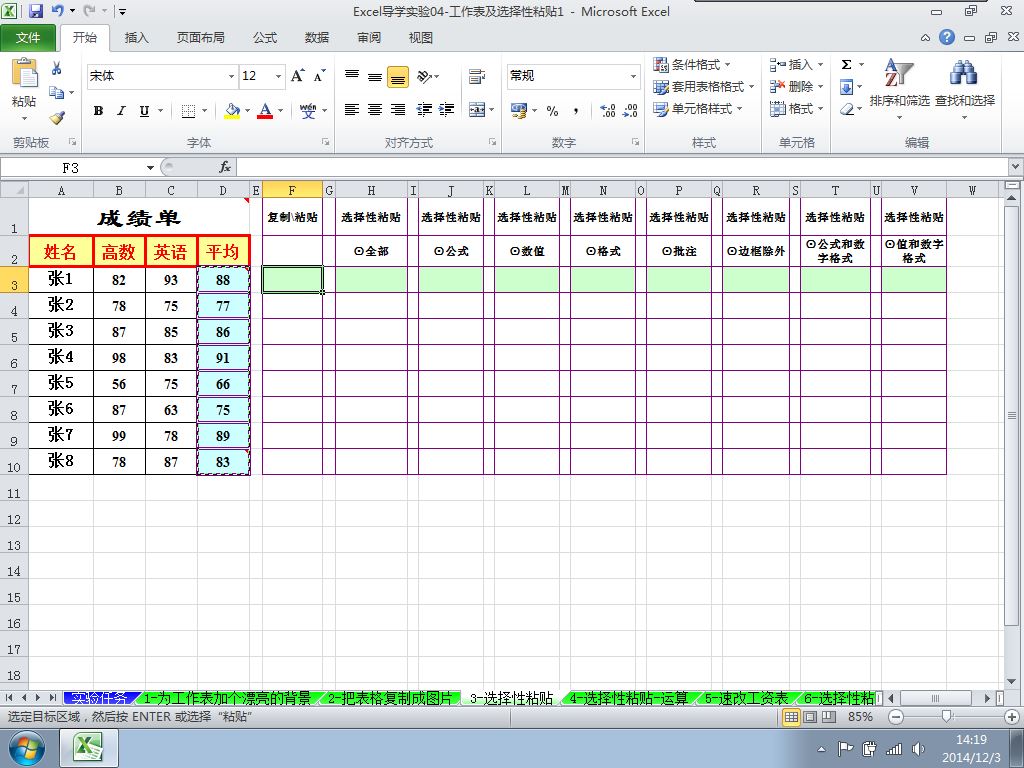Viewport: 1024px width, 768px height.
Task: Open 排序和筛选 sort and filter
Action: click(899, 89)
